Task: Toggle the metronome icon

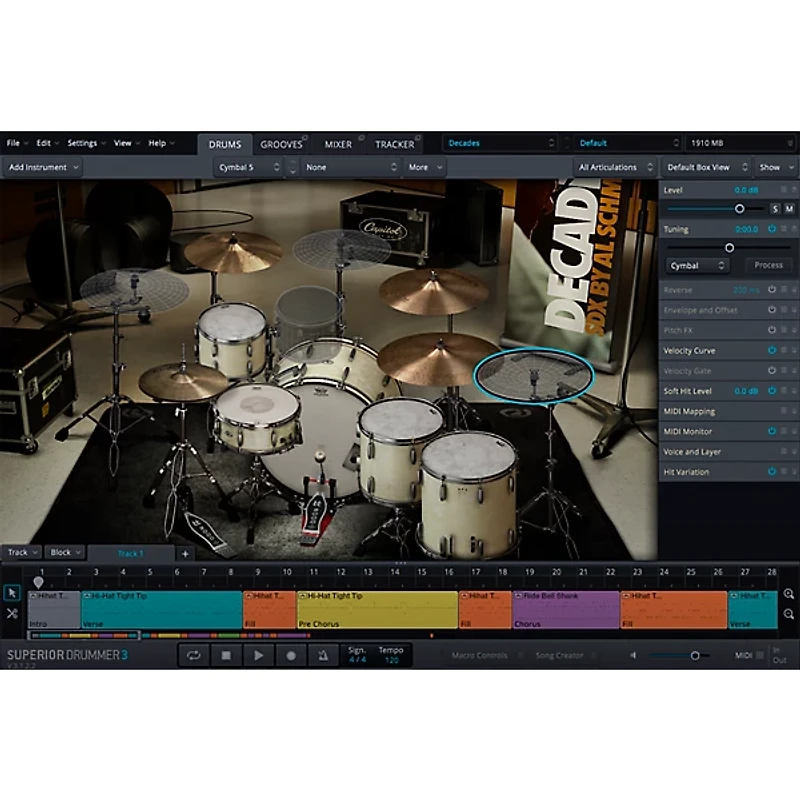Action: point(323,655)
